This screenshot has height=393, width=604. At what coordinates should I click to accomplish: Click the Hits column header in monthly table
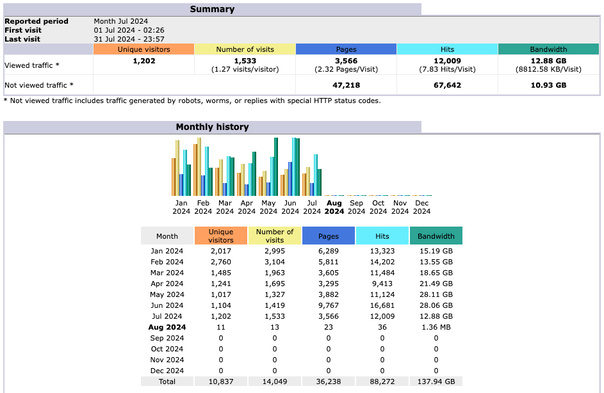[x=382, y=236]
